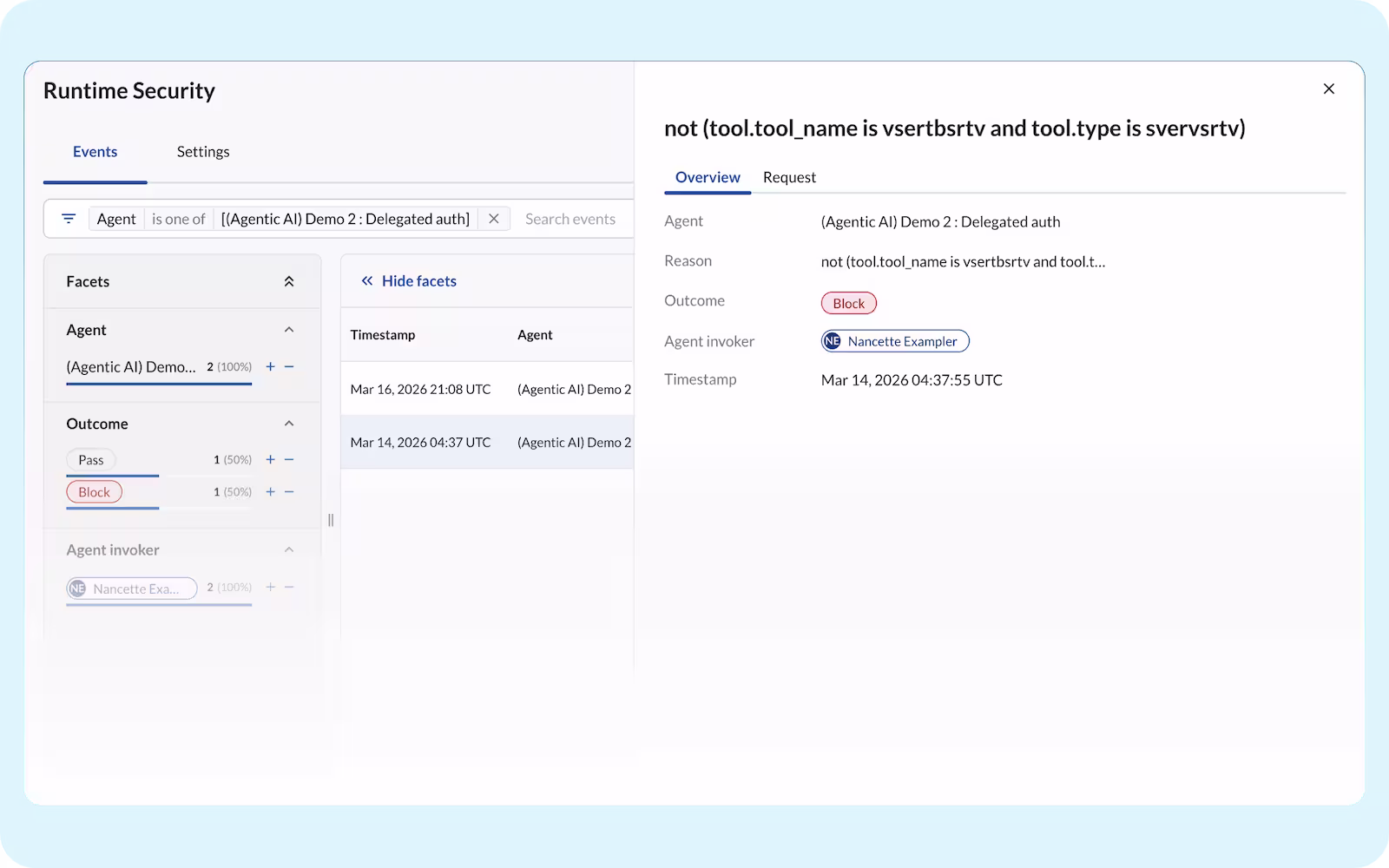Open the filter icon left of the Agent filter
The height and width of the screenshot is (868, 1389).
(68, 218)
